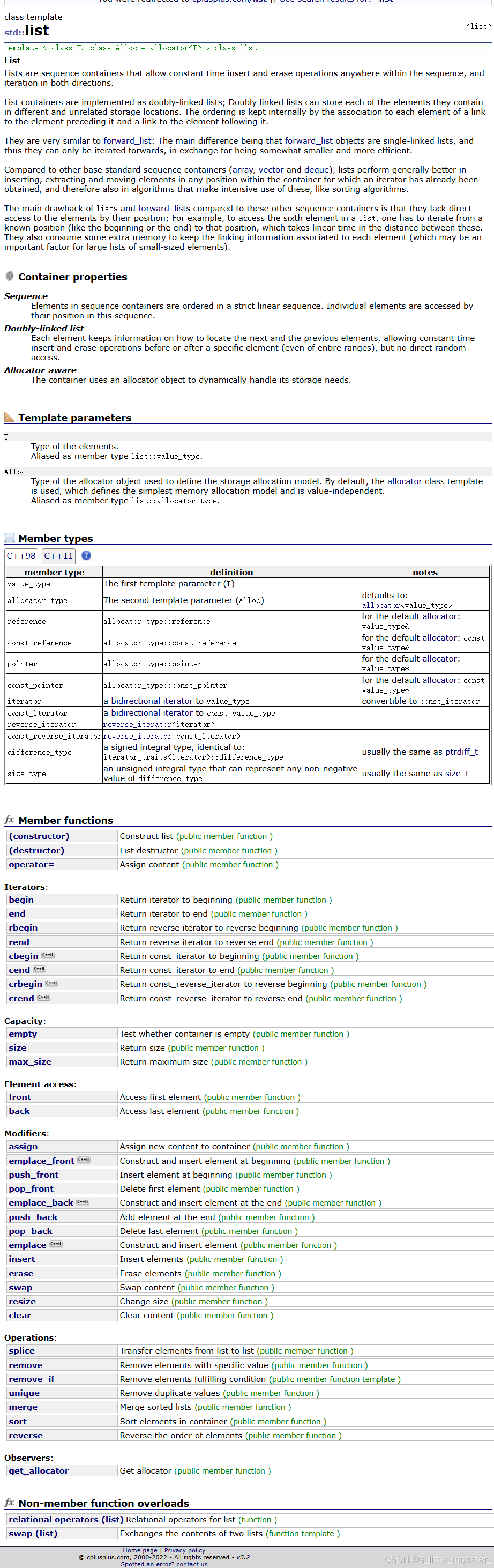Open relational operators (list) link

tap(66, 1519)
